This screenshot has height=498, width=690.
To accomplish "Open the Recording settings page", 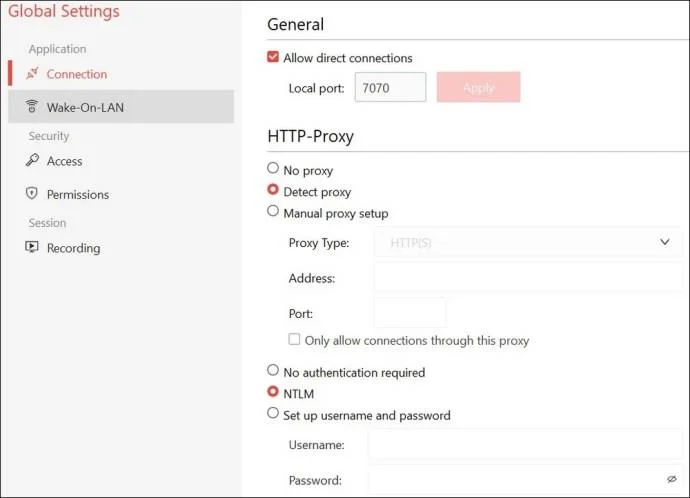I will [121, 248].
